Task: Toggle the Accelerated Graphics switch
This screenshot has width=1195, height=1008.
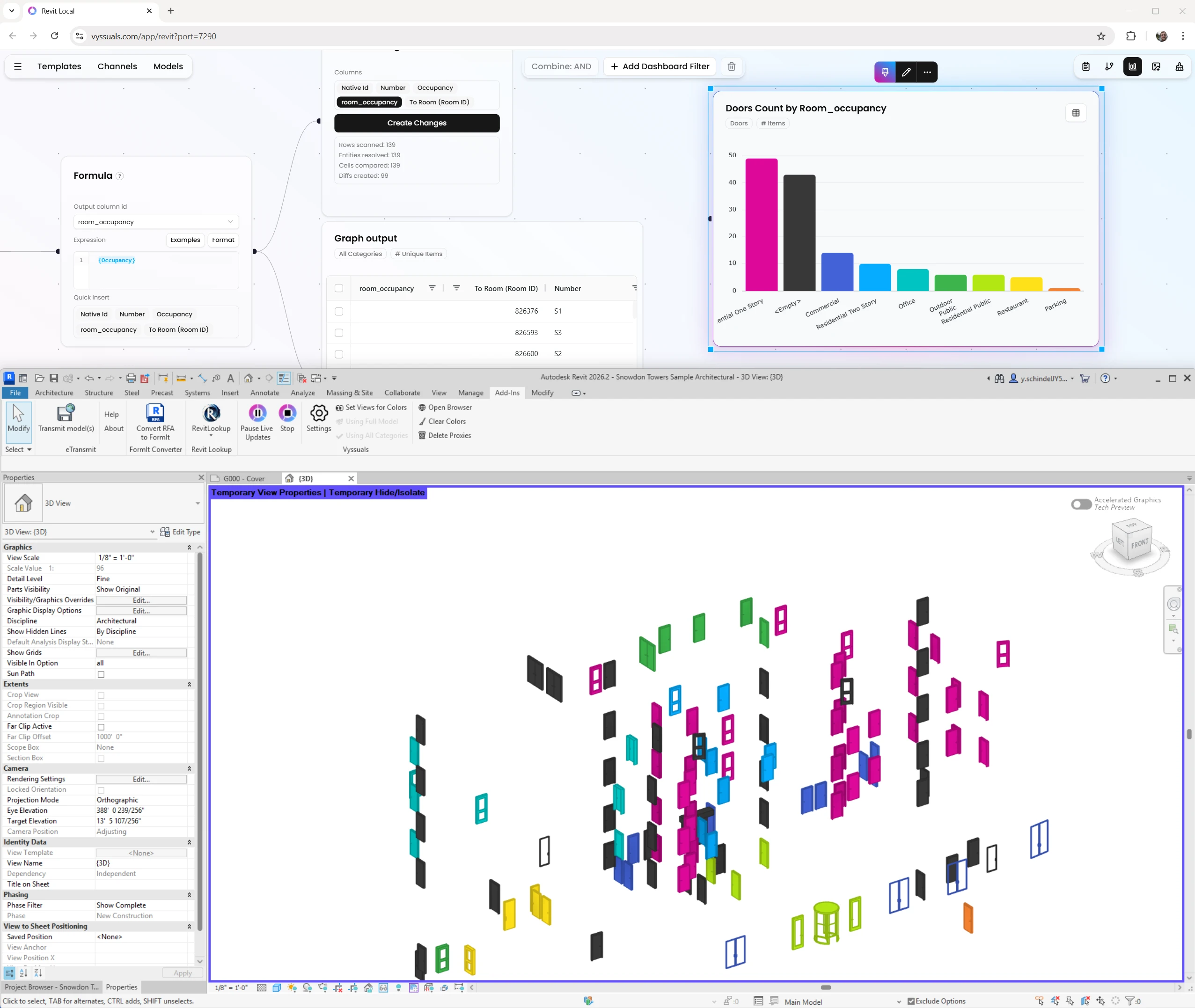Action: pyautogui.click(x=1081, y=504)
